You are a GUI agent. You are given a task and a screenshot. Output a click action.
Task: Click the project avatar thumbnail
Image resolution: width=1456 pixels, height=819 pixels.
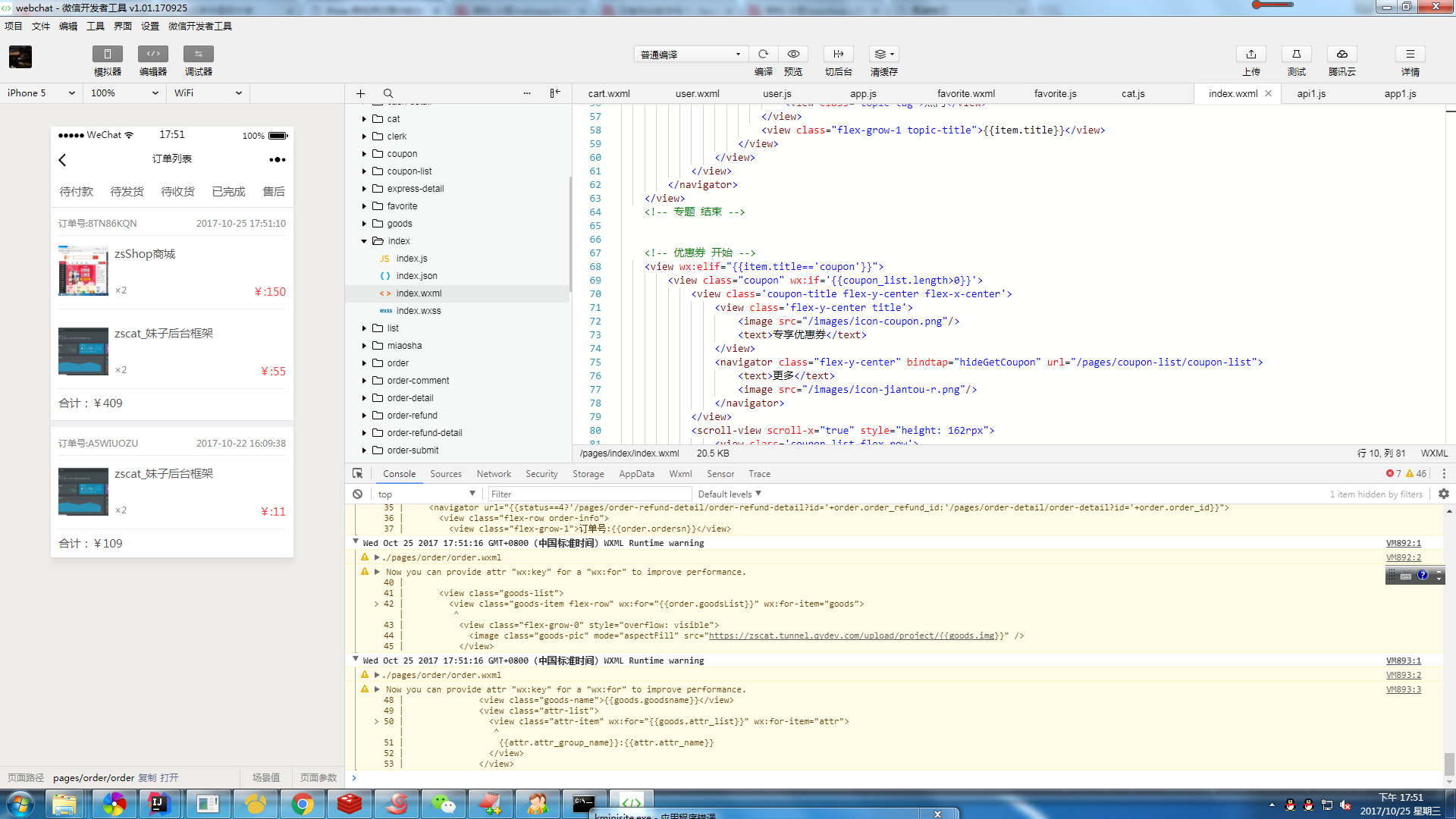[x=20, y=57]
